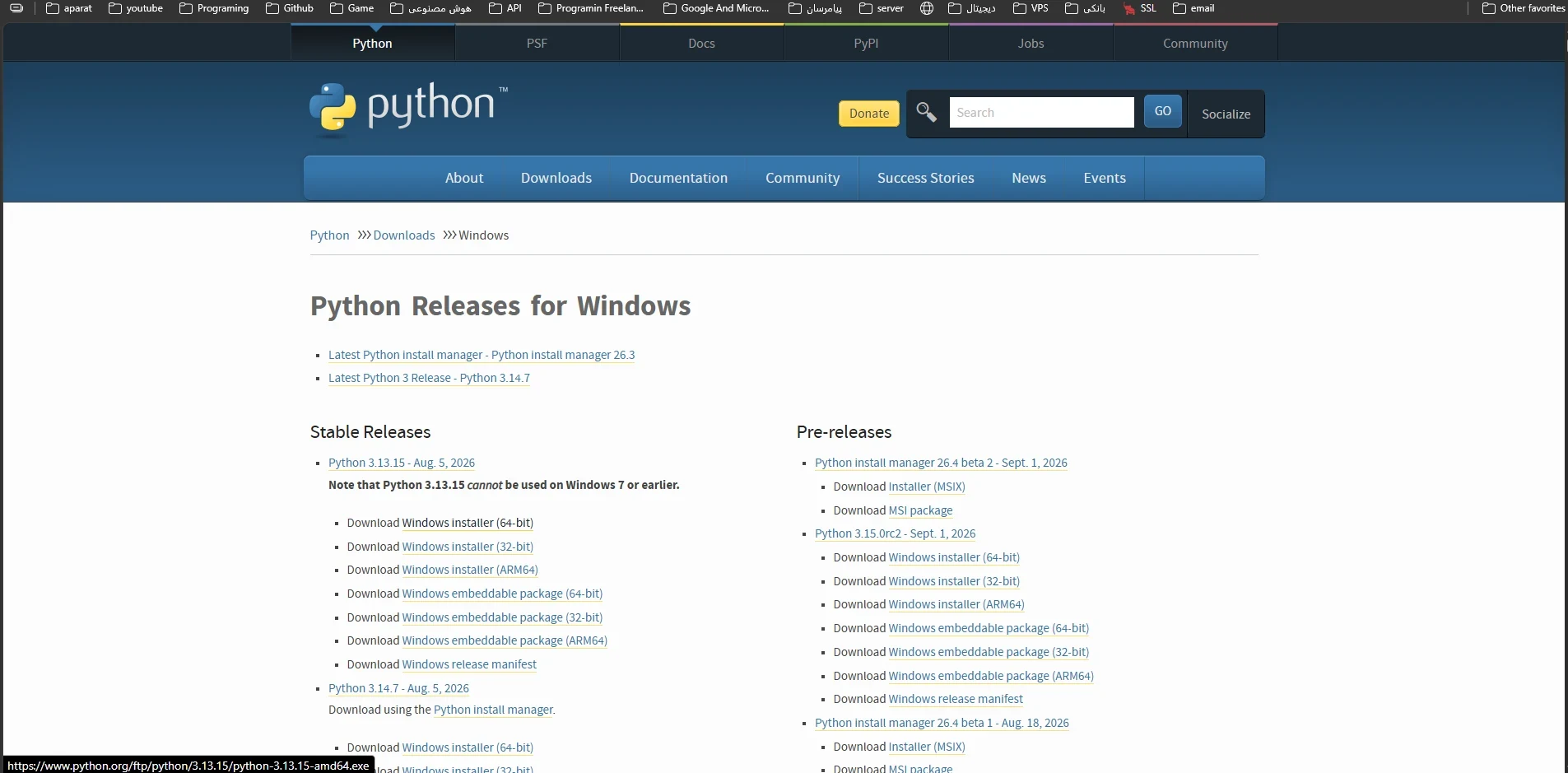Download 3.13.15 embeddable package (32-bit)

pos(502,617)
